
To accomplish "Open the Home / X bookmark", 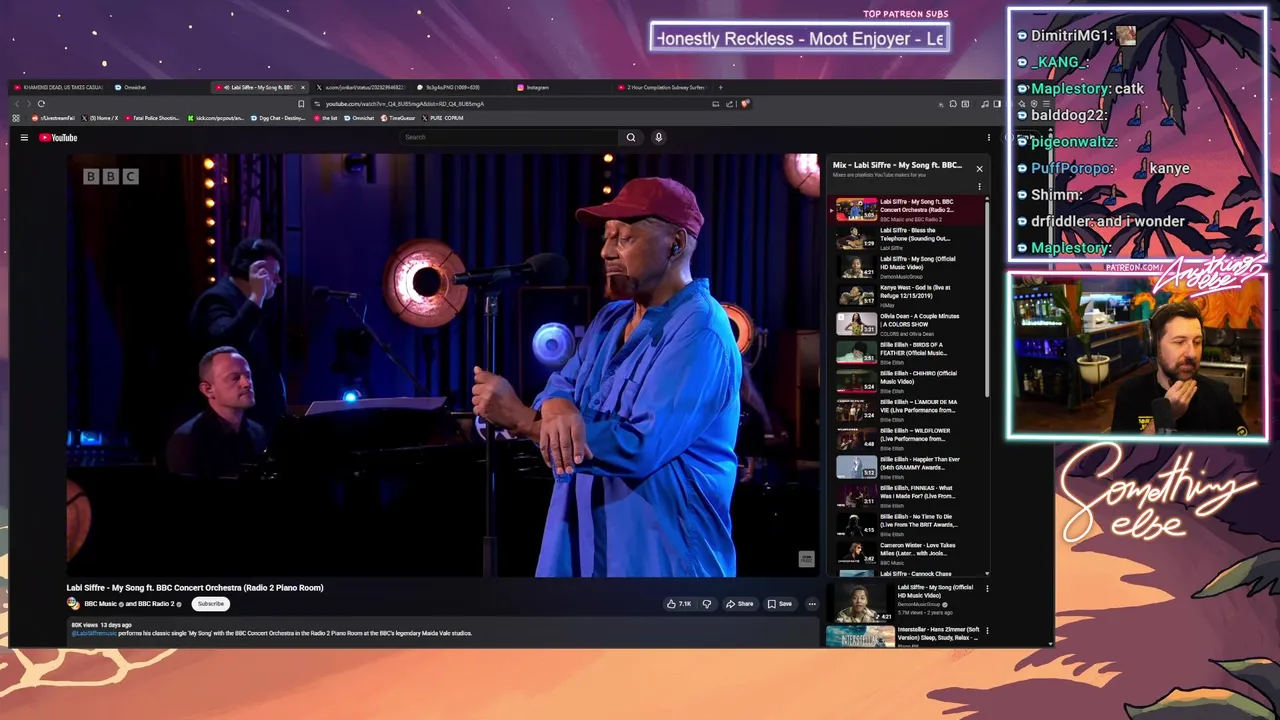I will [101, 118].
